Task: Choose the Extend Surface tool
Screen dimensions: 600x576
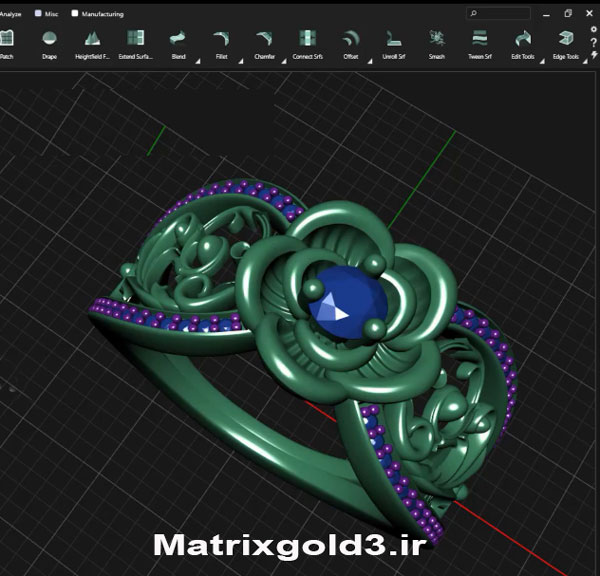Action: coord(135,45)
